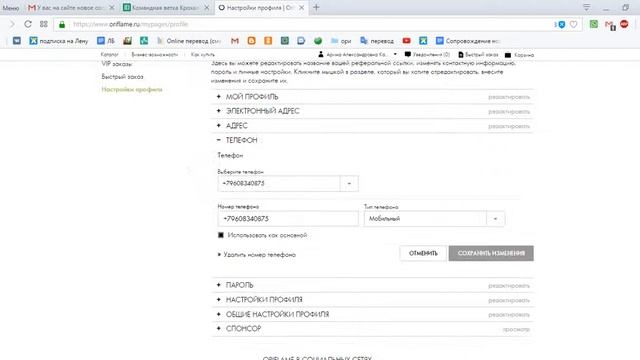Viewport: 640px width, 360px height.
Task: Click the green padlock security icon
Action: pyautogui.click(x=62, y=24)
